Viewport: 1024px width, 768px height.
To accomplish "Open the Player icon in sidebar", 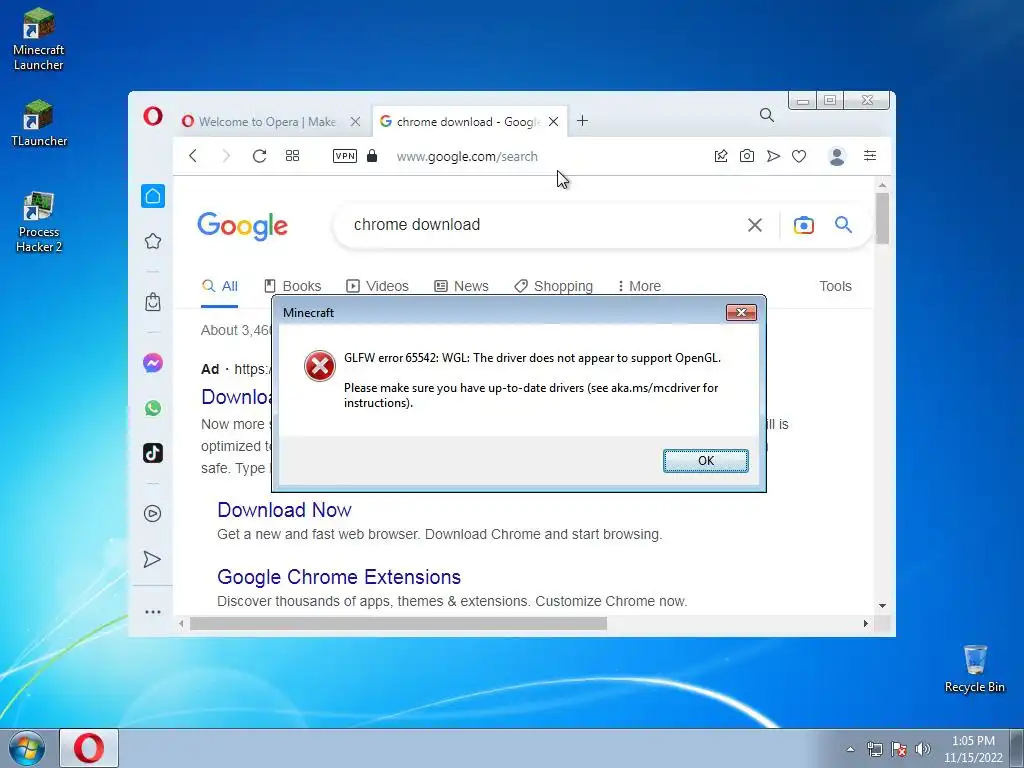I will click(152, 513).
